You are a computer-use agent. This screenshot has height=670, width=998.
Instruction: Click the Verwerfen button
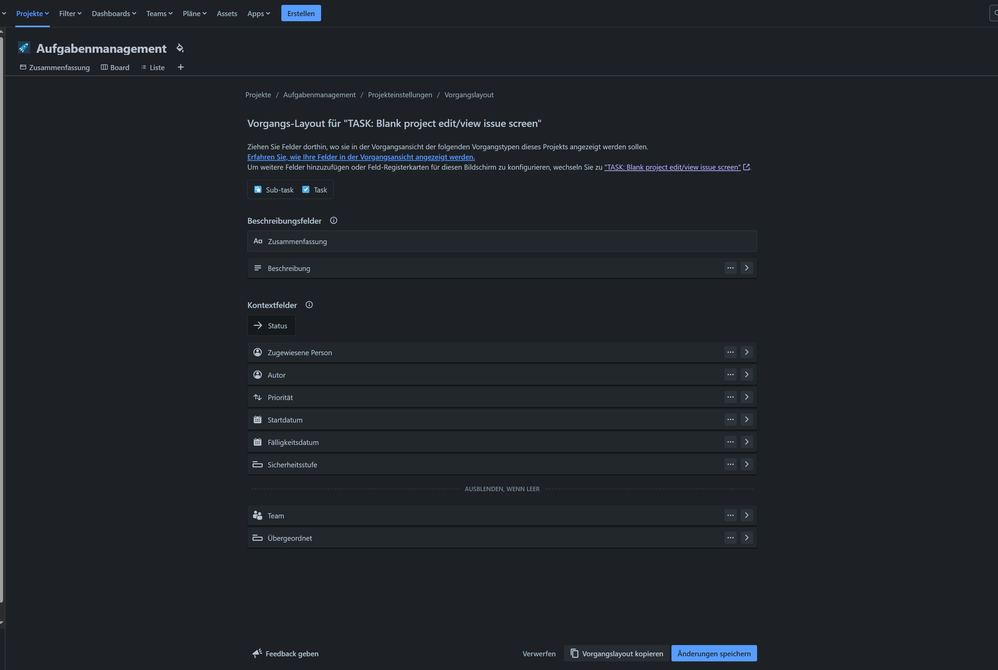pyautogui.click(x=538, y=653)
